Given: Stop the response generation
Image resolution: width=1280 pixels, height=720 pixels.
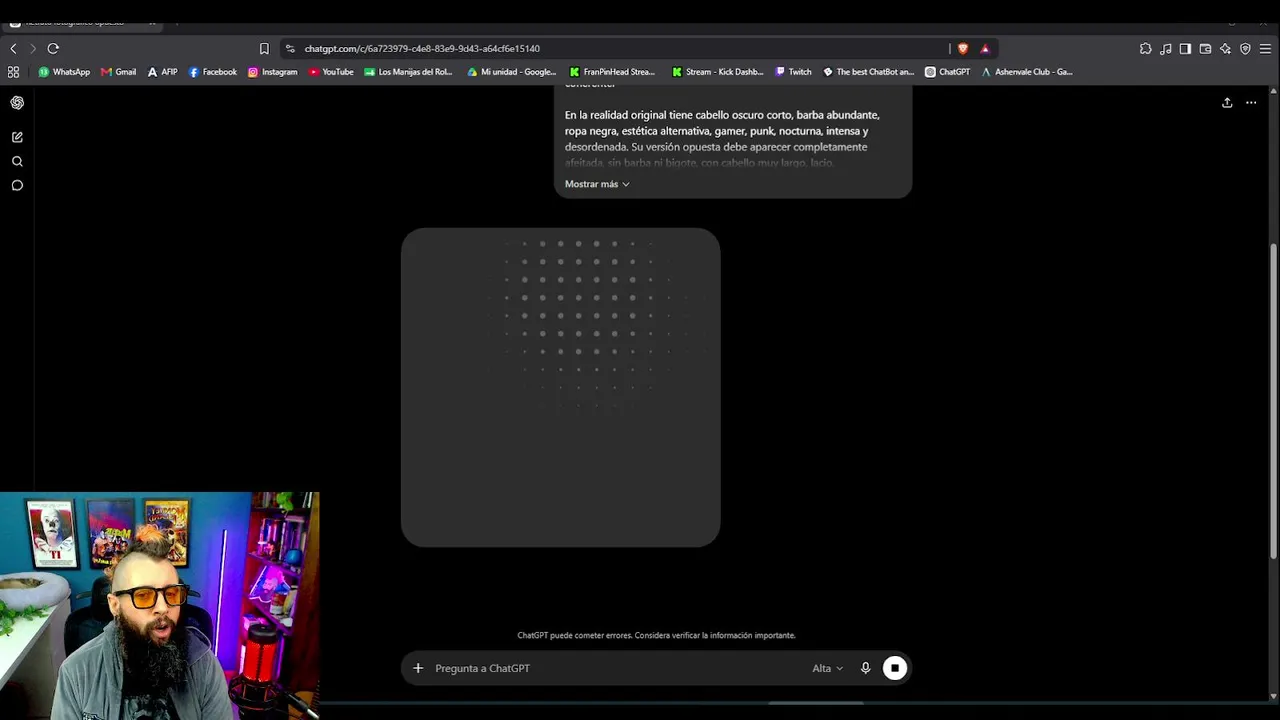Looking at the screenshot, I should coord(895,668).
